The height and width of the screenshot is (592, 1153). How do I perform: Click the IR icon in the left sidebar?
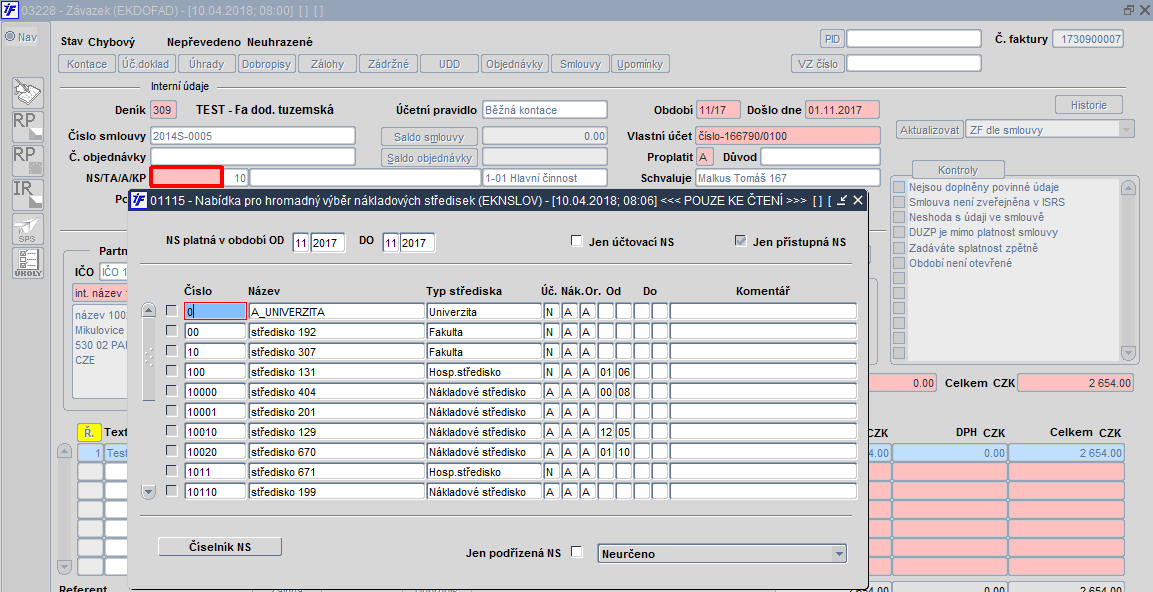point(28,195)
